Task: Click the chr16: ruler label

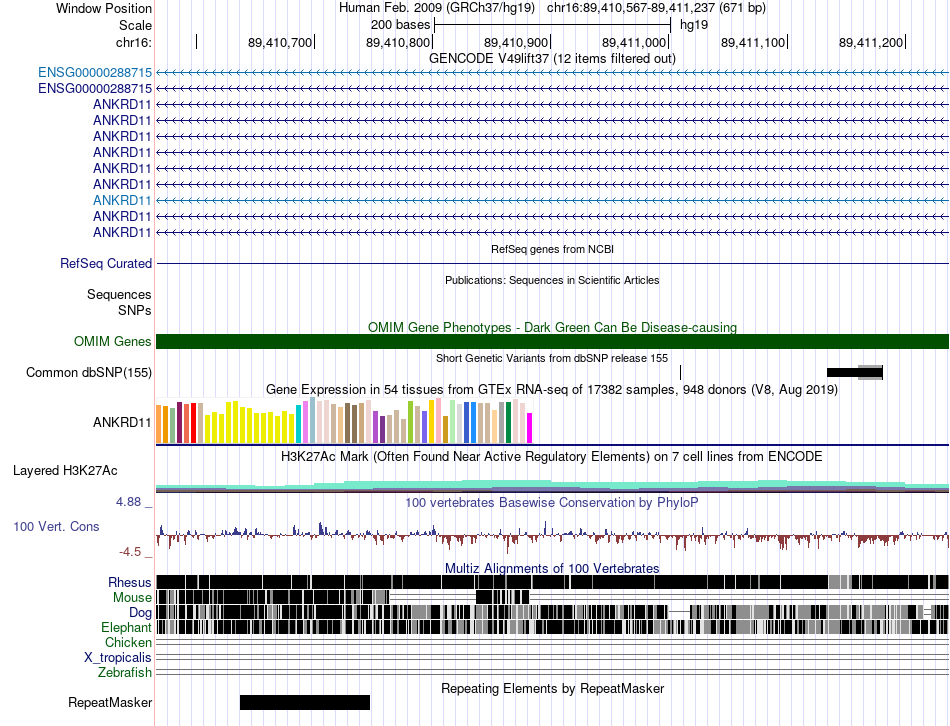Action: pyautogui.click(x=133, y=42)
